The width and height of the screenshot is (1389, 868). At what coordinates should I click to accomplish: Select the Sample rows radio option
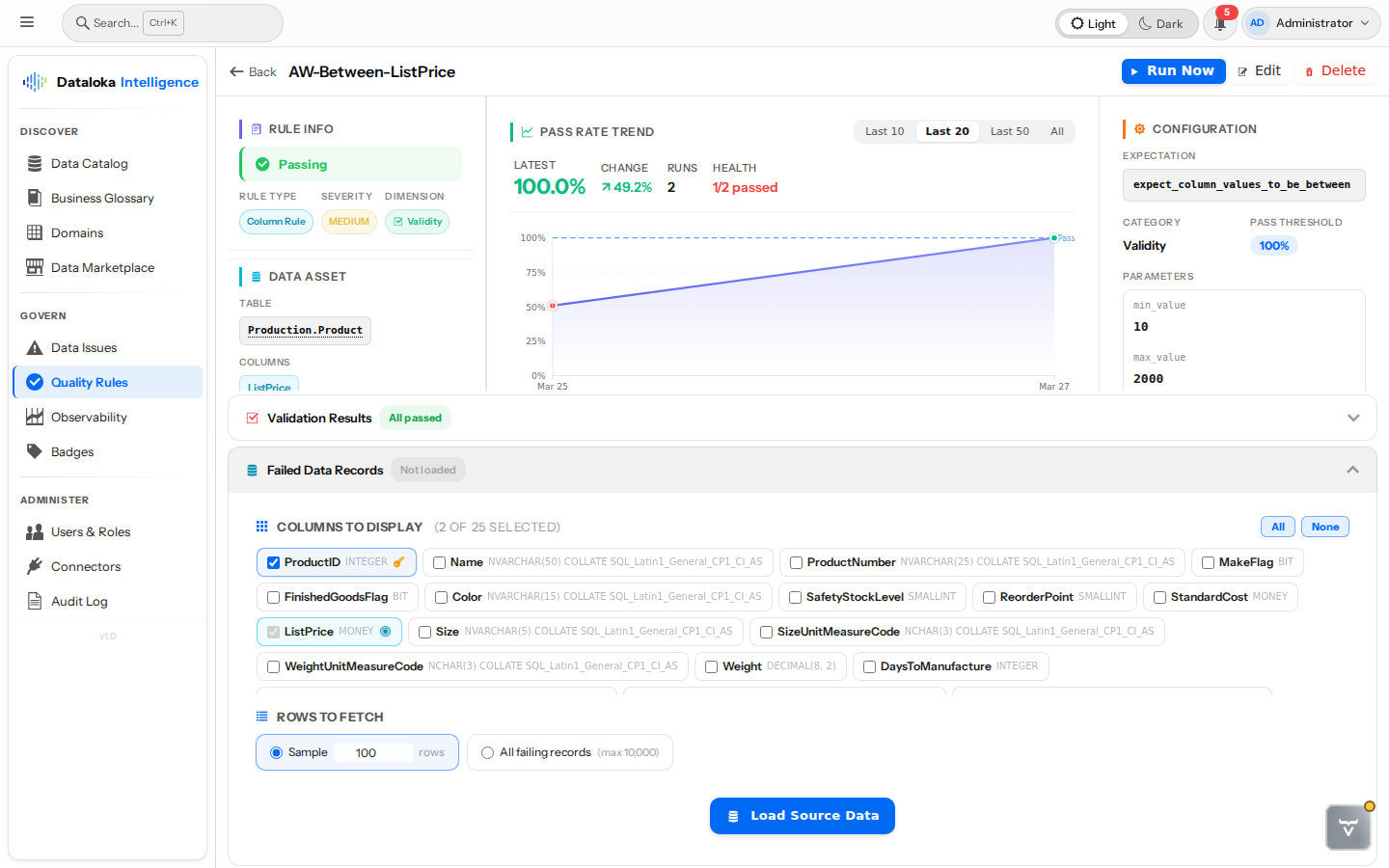(x=276, y=752)
